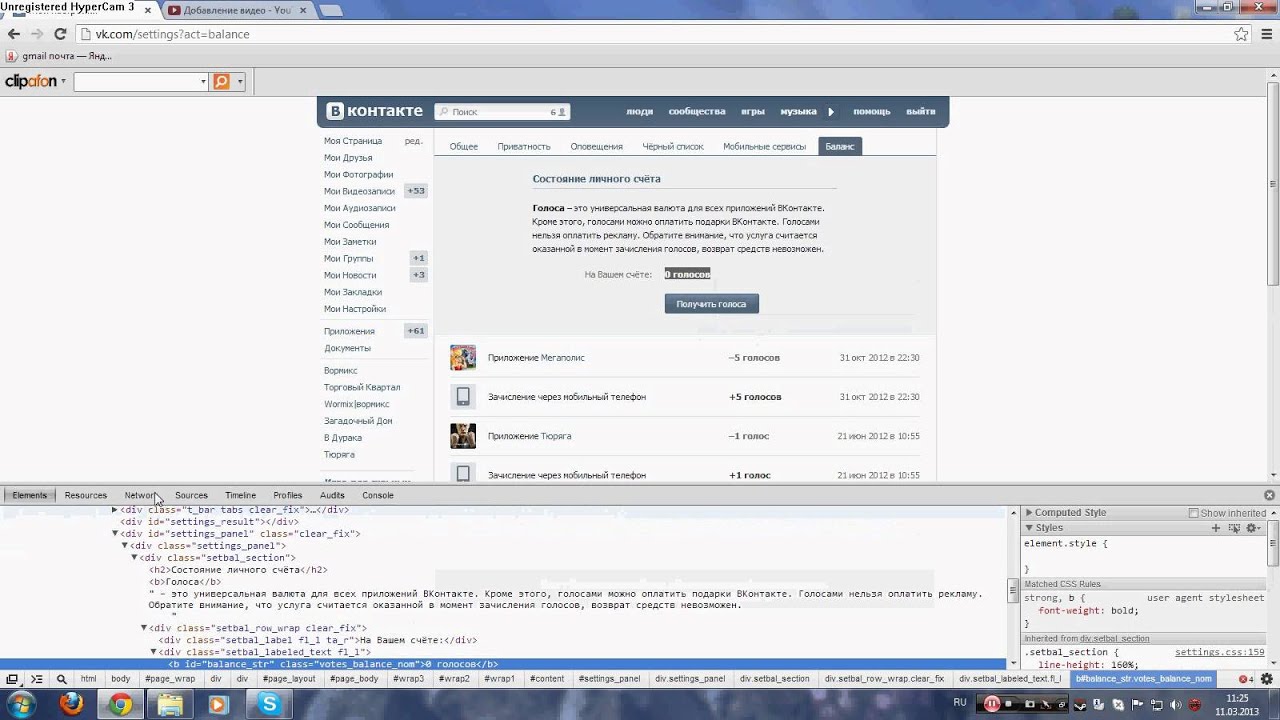This screenshot has width=1280, height=720.
Task: Open the media player taskbar icon
Action: pos(219,705)
